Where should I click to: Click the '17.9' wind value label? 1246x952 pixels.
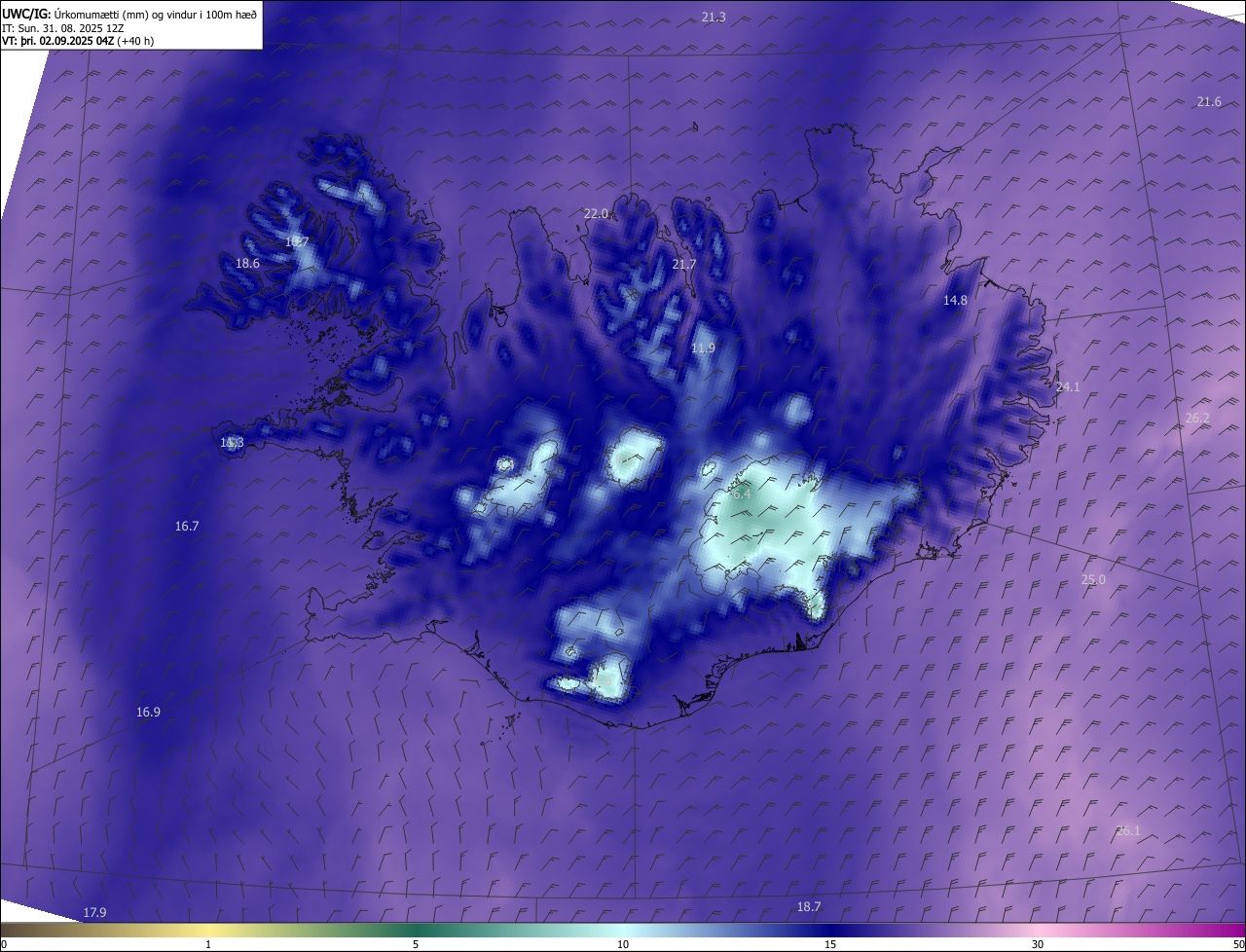tap(94, 913)
